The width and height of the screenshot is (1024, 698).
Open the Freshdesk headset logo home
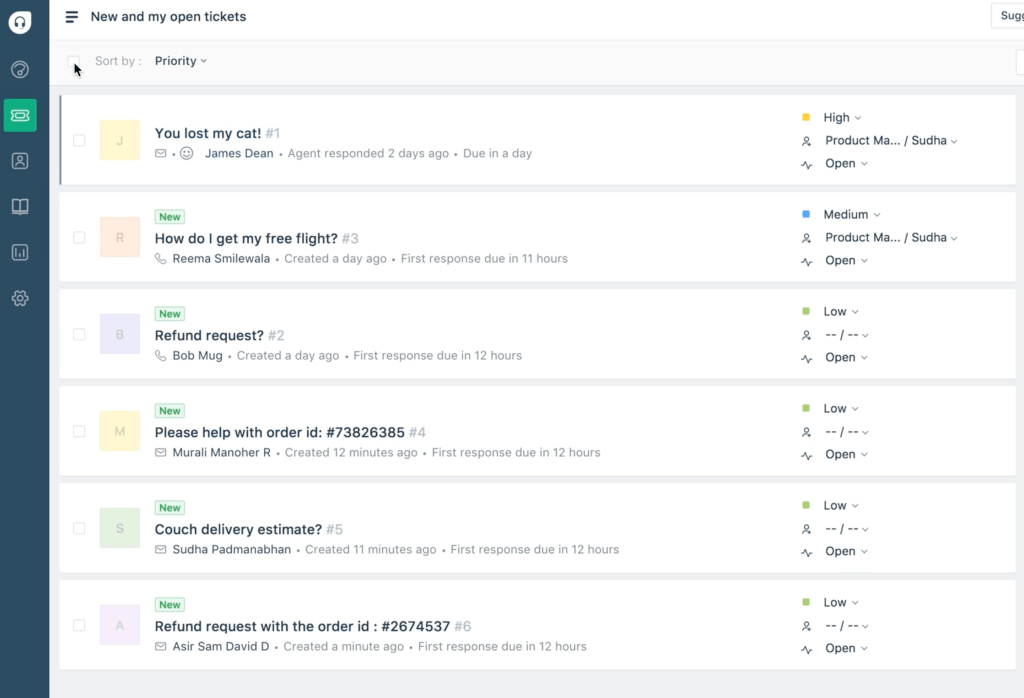(20, 22)
